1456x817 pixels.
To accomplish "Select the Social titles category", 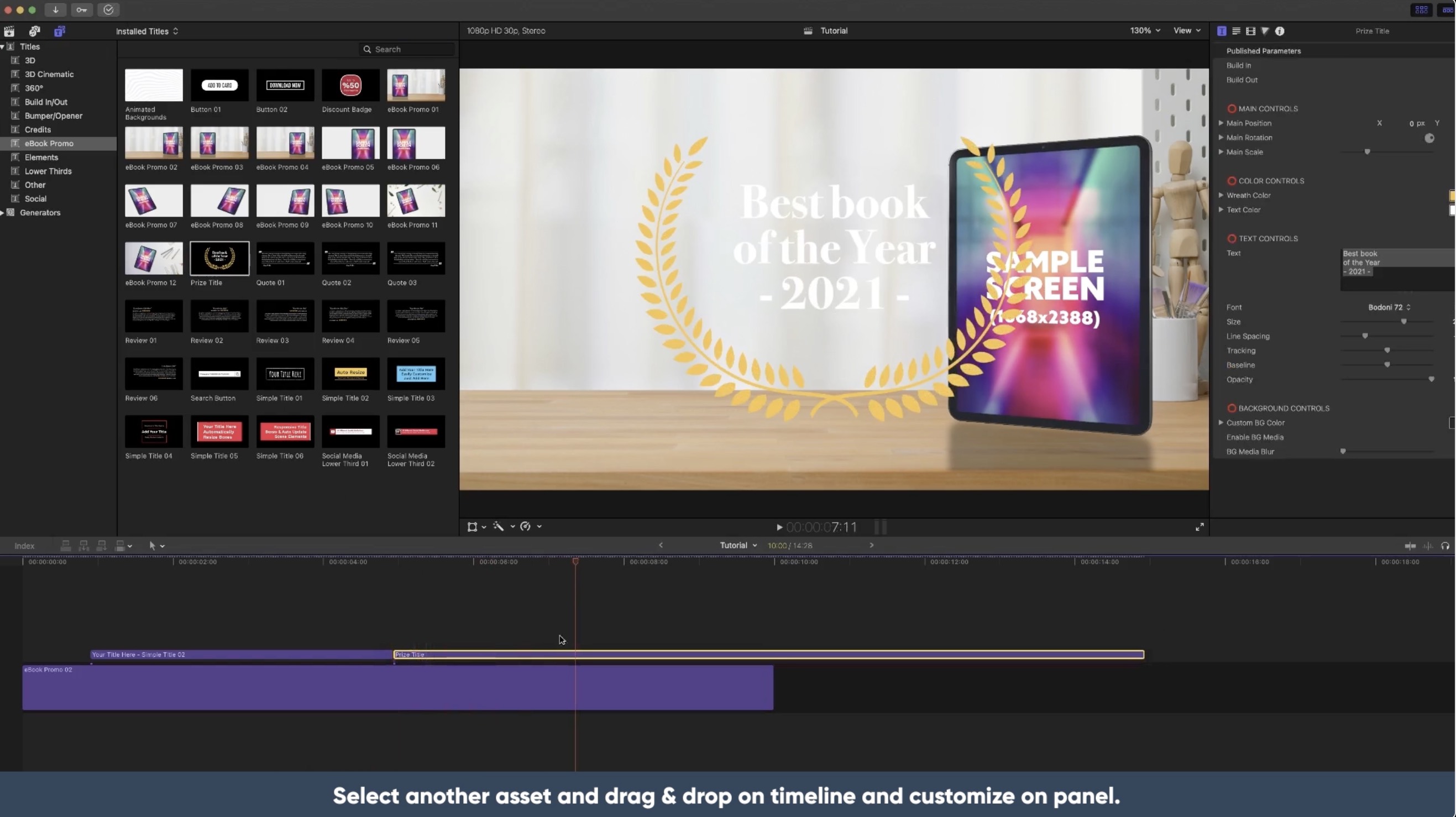I will [35, 198].
